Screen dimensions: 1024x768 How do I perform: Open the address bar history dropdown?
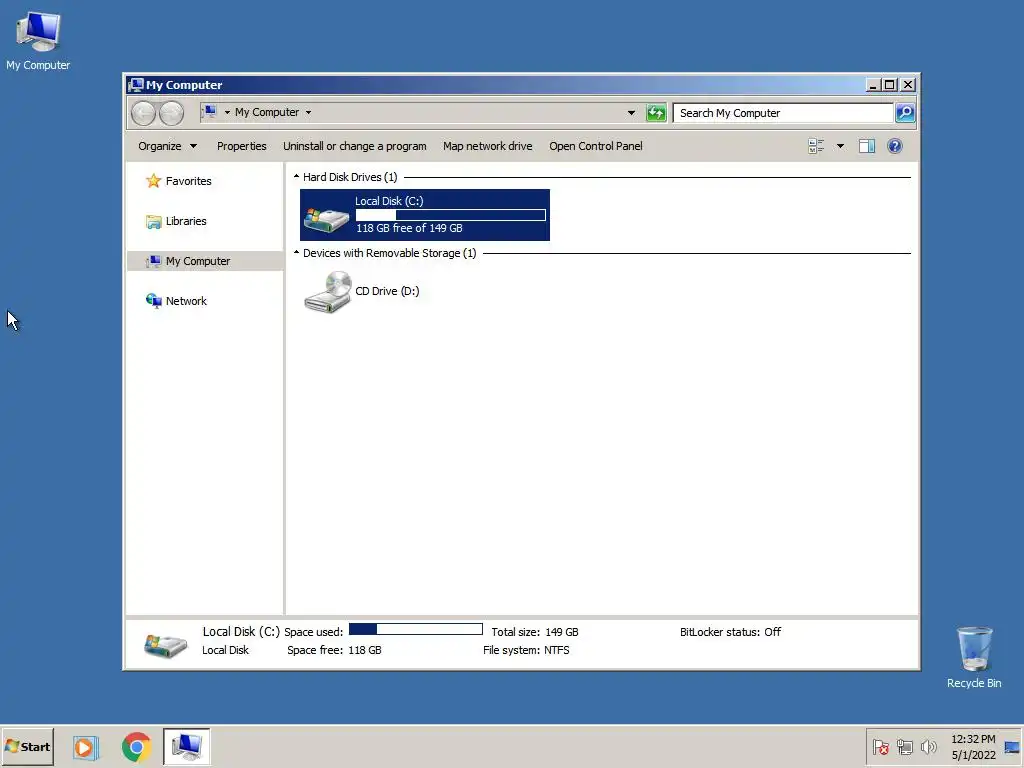pos(631,113)
